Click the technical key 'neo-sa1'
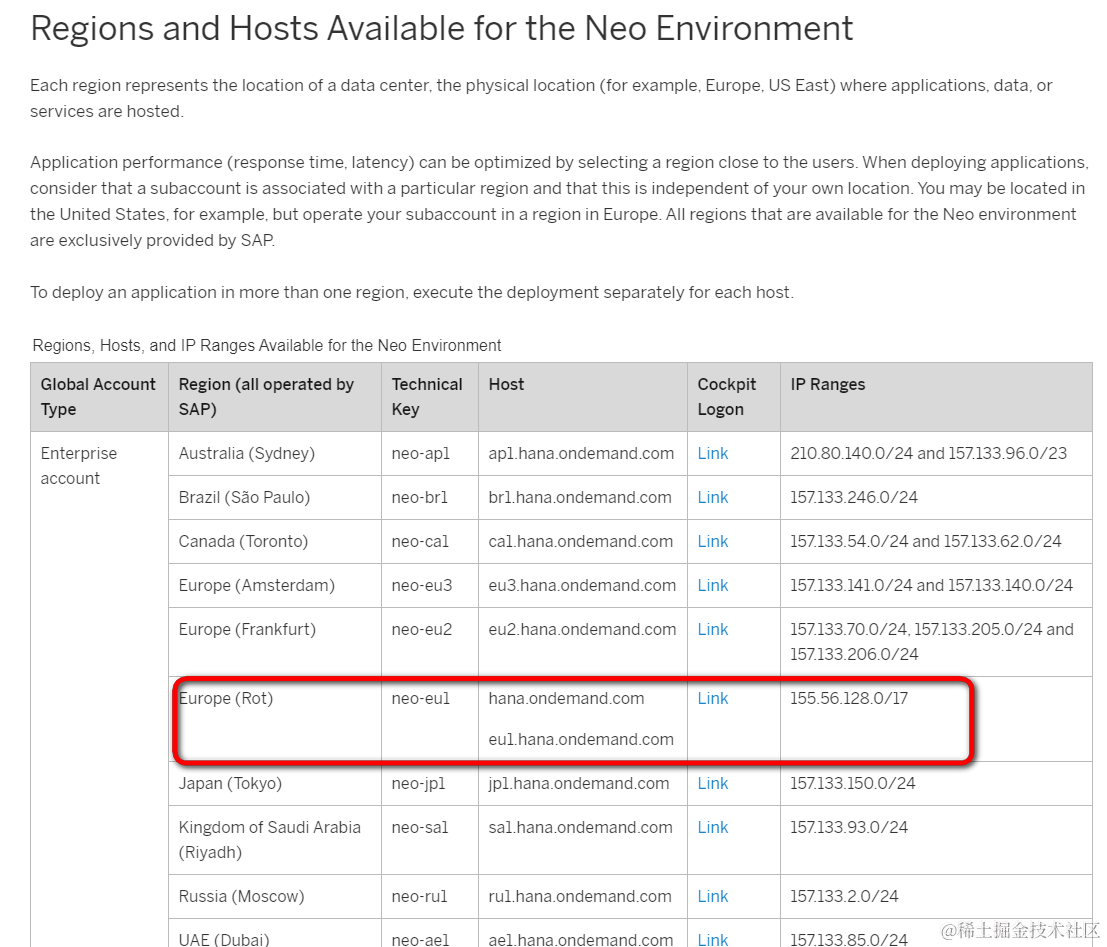 [420, 827]
